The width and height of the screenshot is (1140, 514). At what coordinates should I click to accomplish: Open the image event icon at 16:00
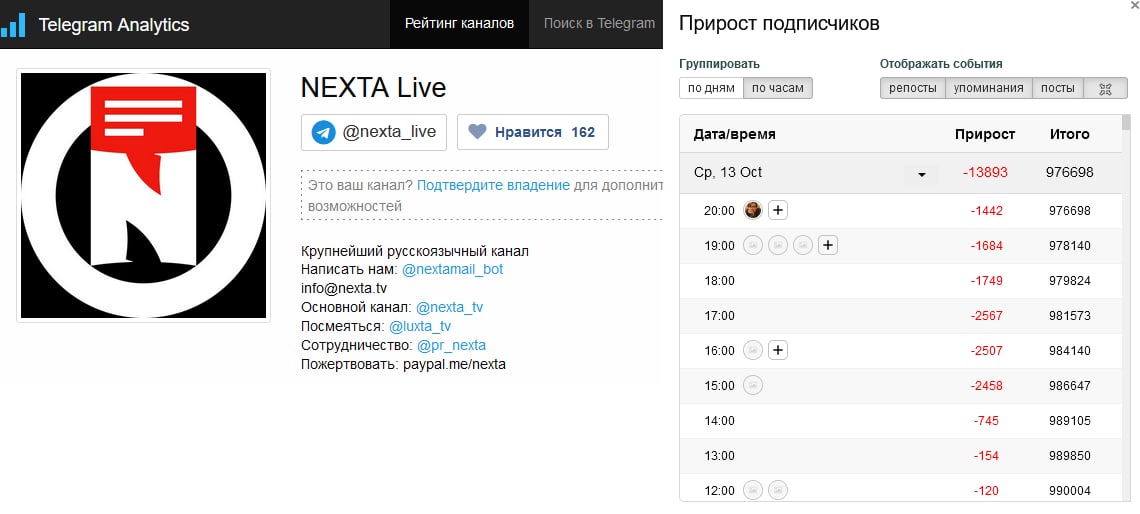point(753,350)
